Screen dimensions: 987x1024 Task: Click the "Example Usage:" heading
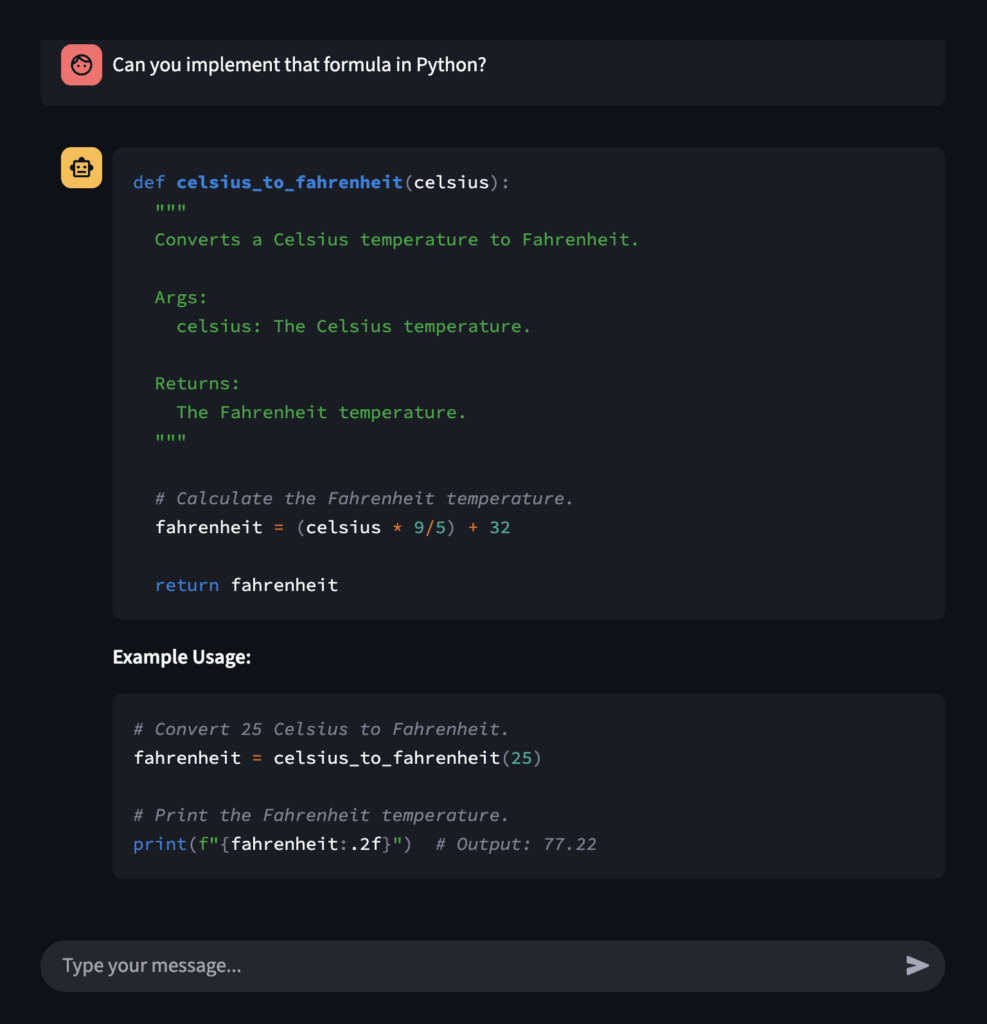point(181,657)
